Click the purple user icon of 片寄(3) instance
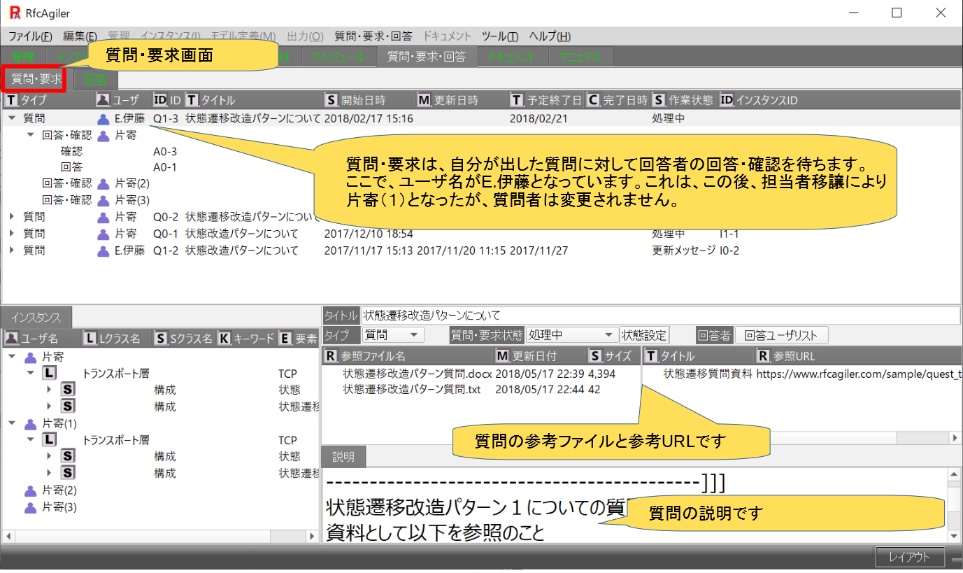 31,508
